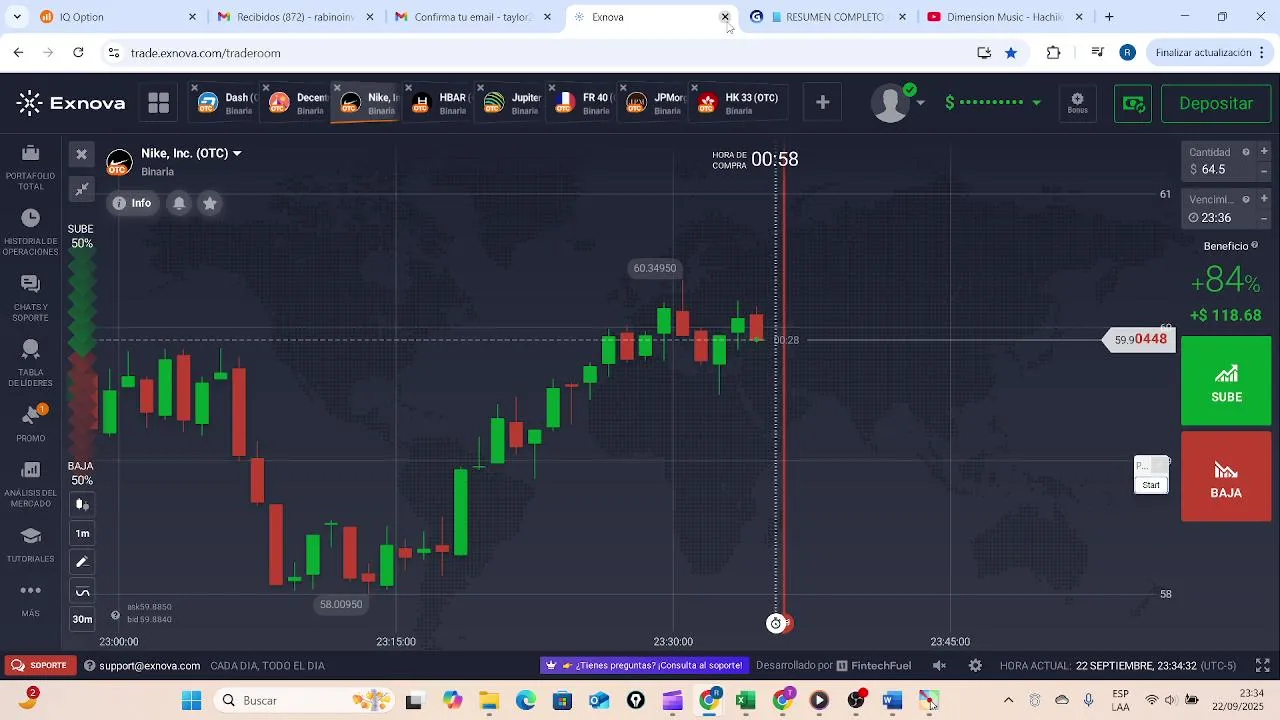Switch to the HK 33 (OTC) asset tab
This screenshot has width=1280, height=720.
(x=738, y=103)
